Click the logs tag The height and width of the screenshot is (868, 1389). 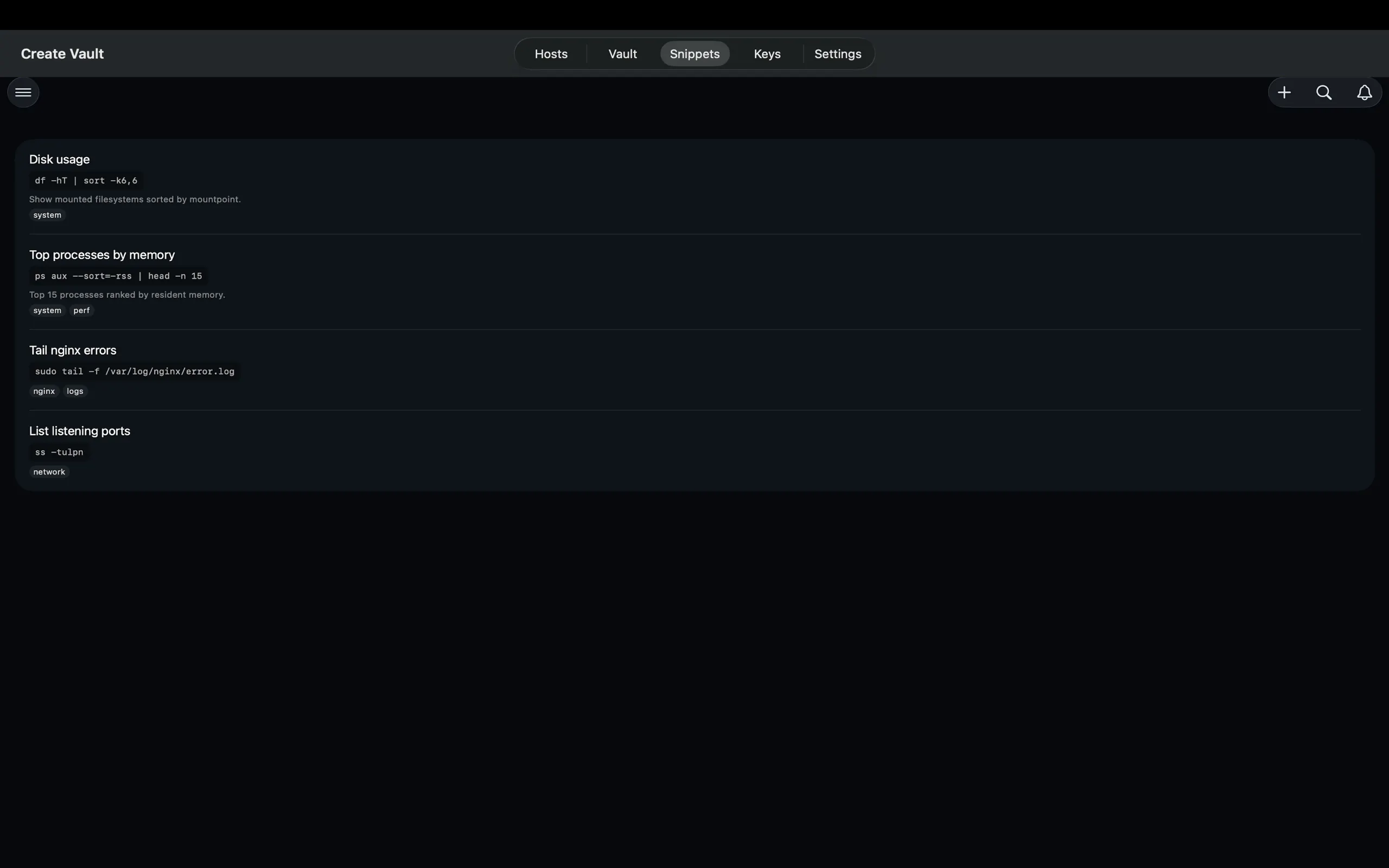pos(75,392)
